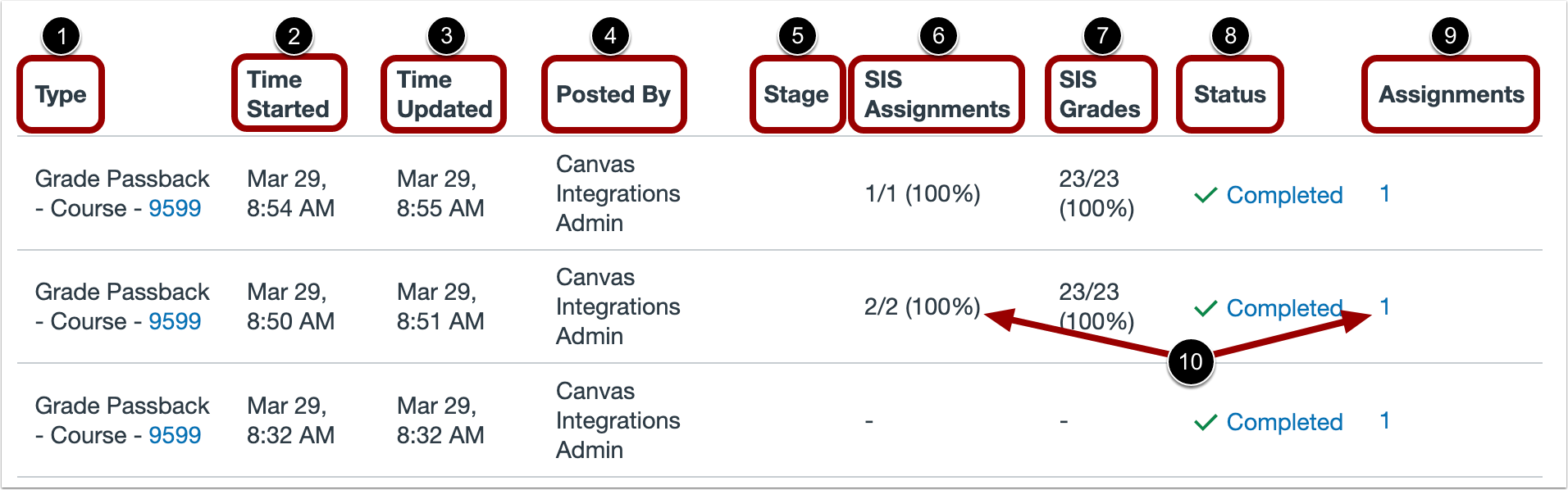1568x490 pixels.
Task: Click the Type column header
Action: (61, 94)
